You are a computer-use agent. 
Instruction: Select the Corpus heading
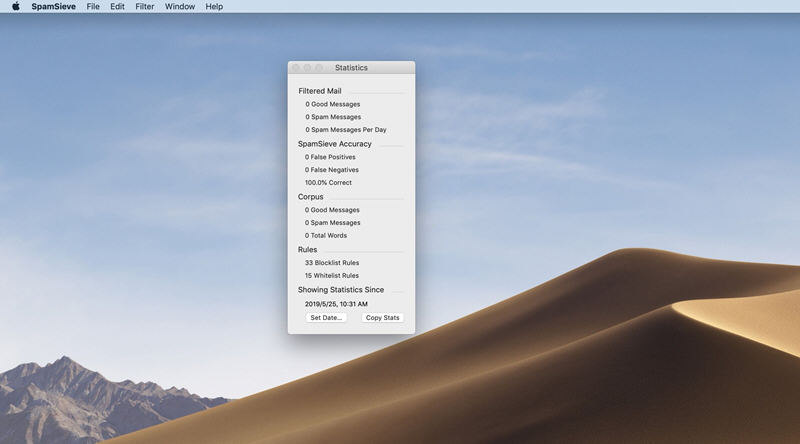[311, 196]
